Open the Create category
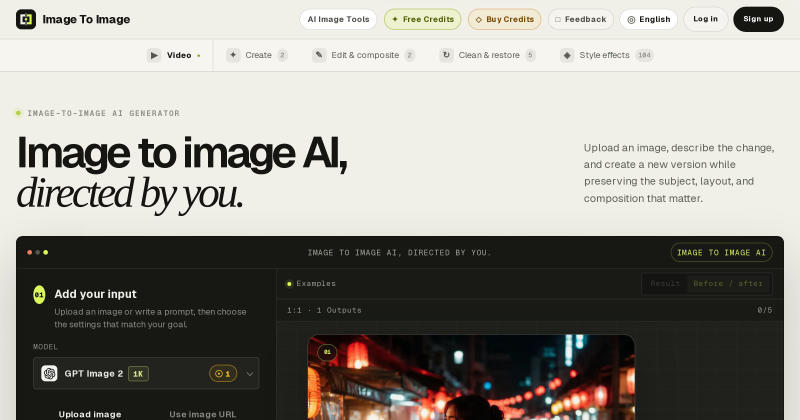Screen dimensions: 800x420 [257, 55]
